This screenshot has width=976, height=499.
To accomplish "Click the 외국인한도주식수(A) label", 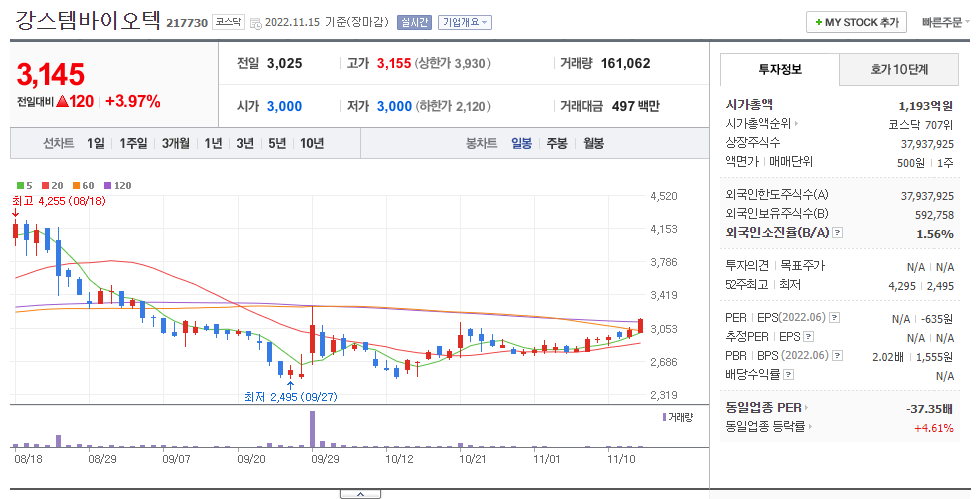I will pyautogui.click(x=776, y=195).
